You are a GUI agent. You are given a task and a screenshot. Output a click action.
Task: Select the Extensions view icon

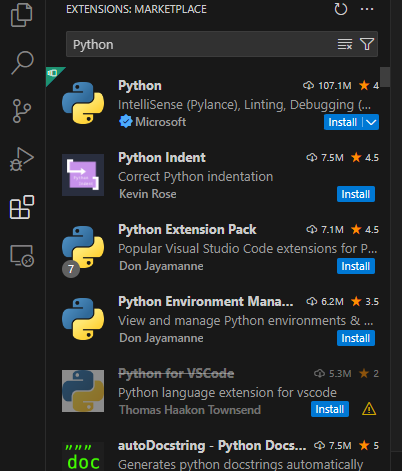(22, 207)
